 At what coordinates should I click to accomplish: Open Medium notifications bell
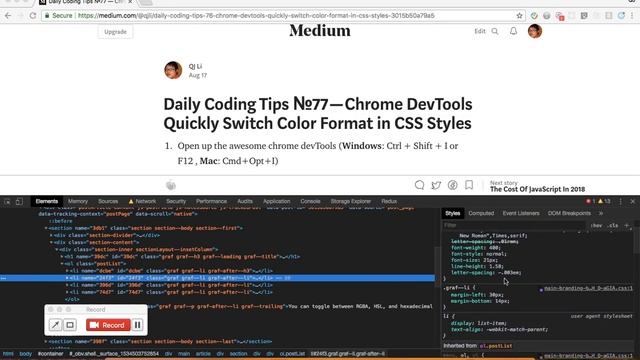513,31
